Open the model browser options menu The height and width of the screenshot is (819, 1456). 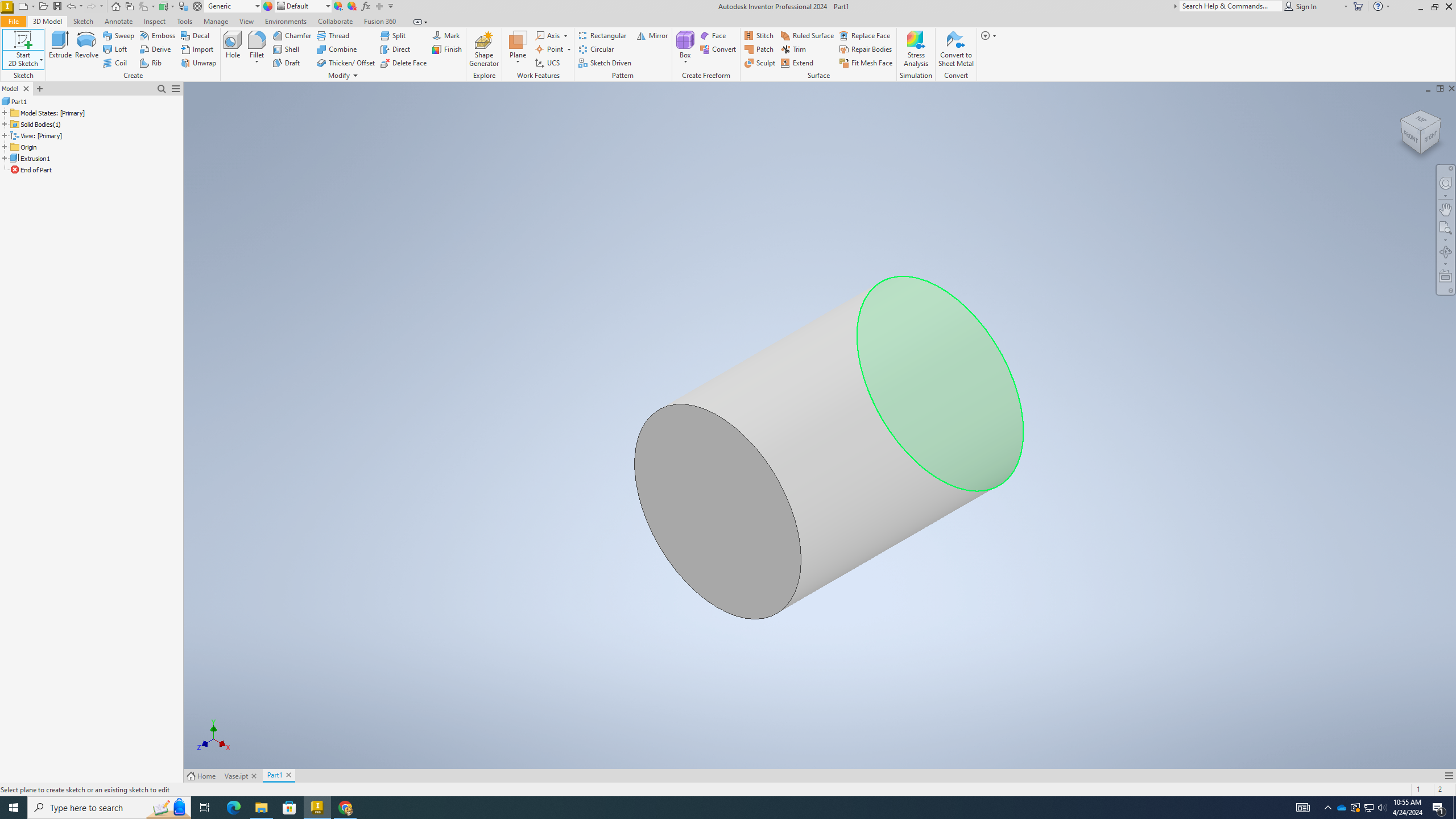point(176,89)
